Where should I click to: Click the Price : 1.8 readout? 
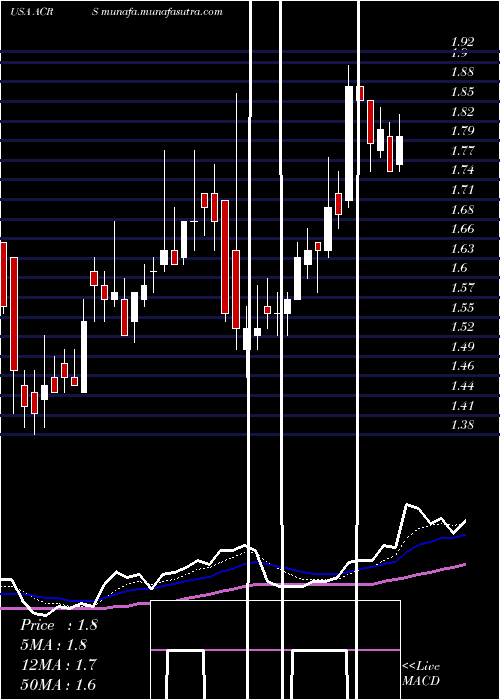pyautogui.click(x=58, y=625)
